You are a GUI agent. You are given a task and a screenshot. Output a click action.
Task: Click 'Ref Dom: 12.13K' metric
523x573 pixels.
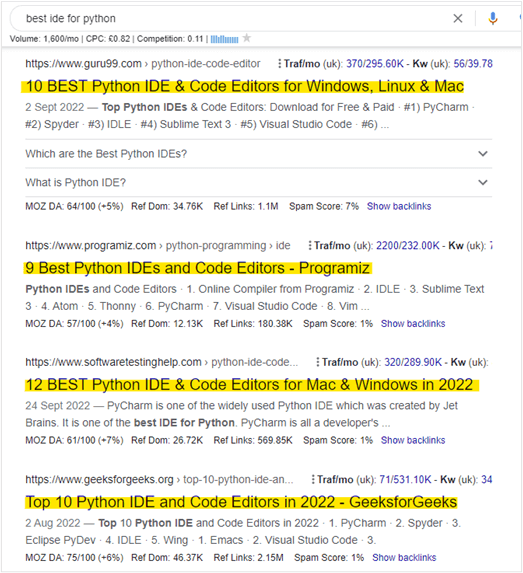click(x=167, y=324)
